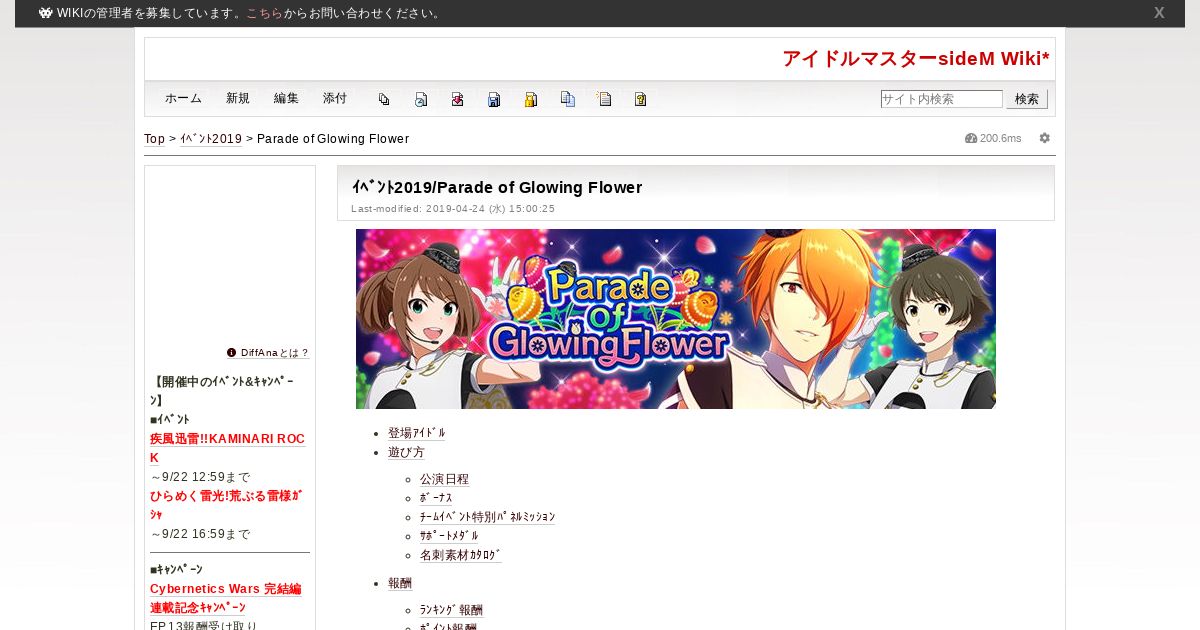Screen dimensions: 1200x630
Task: Go to Top breadcrumb link
Action: 154,139
